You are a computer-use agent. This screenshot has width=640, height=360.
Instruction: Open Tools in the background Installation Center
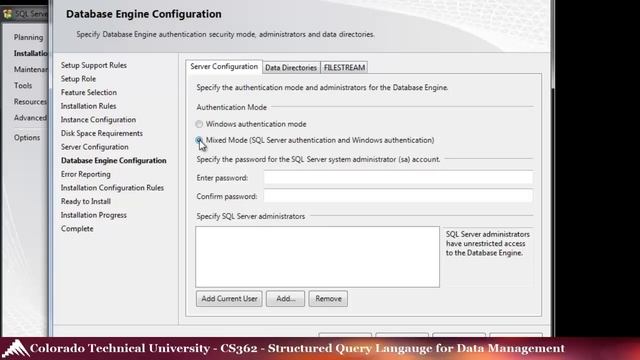pos(23,85)
